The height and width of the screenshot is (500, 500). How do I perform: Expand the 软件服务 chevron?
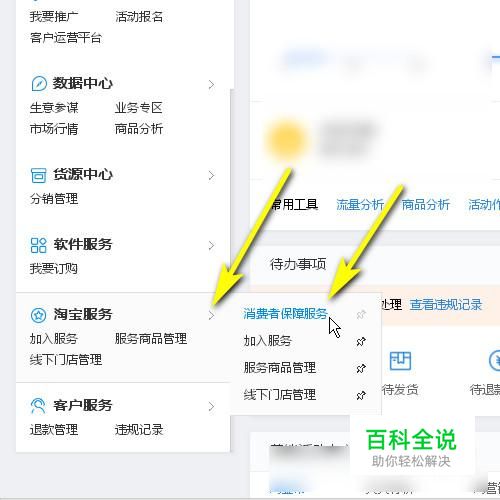(x=211, y=246)
